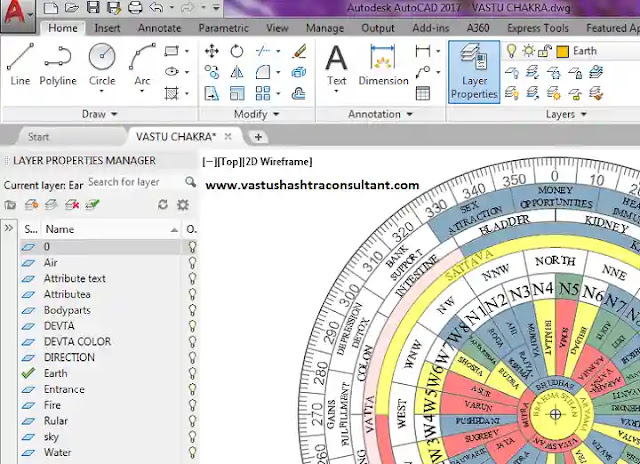Click the Offset tool icon
640x464 pixels.
(299, 93)
